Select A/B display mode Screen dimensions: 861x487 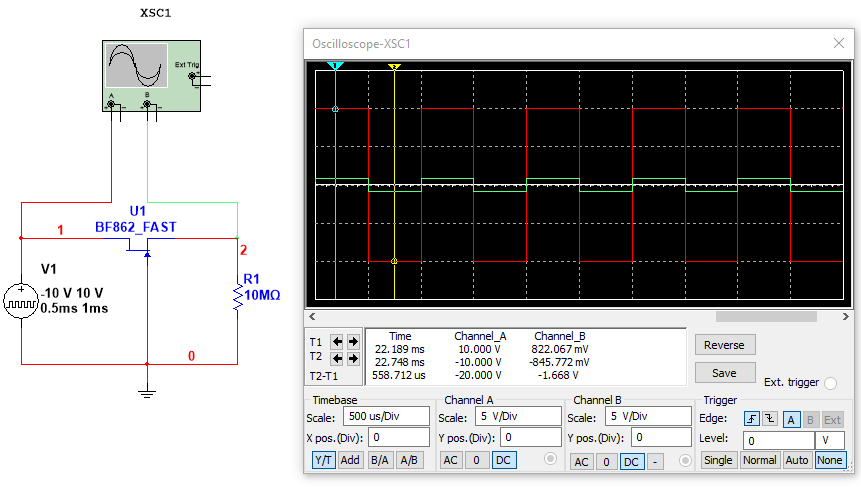409,460
